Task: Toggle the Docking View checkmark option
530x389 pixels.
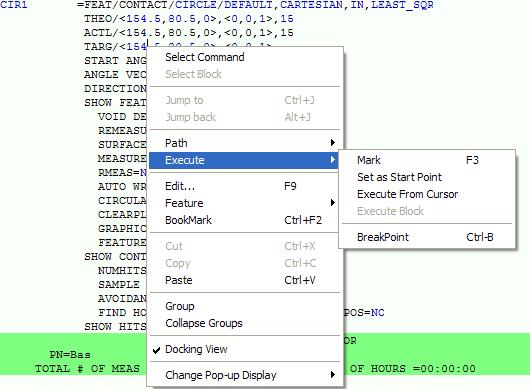Action: tap(244, 349)
